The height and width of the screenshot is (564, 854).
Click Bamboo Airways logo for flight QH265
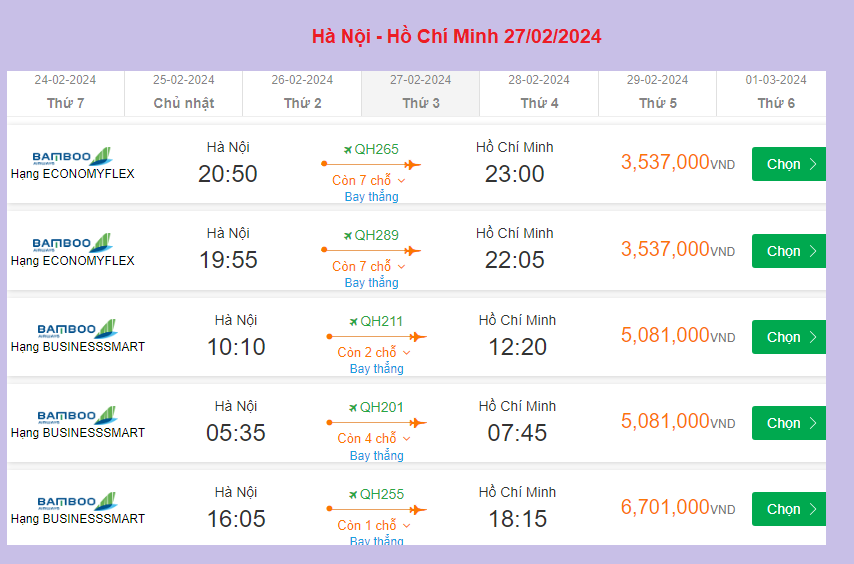(x=72, y=157)
